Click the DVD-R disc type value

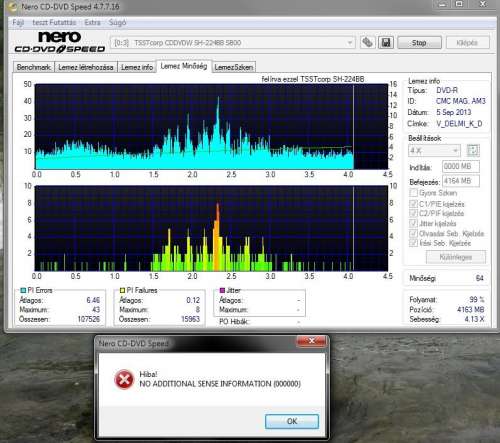(447, 90)
